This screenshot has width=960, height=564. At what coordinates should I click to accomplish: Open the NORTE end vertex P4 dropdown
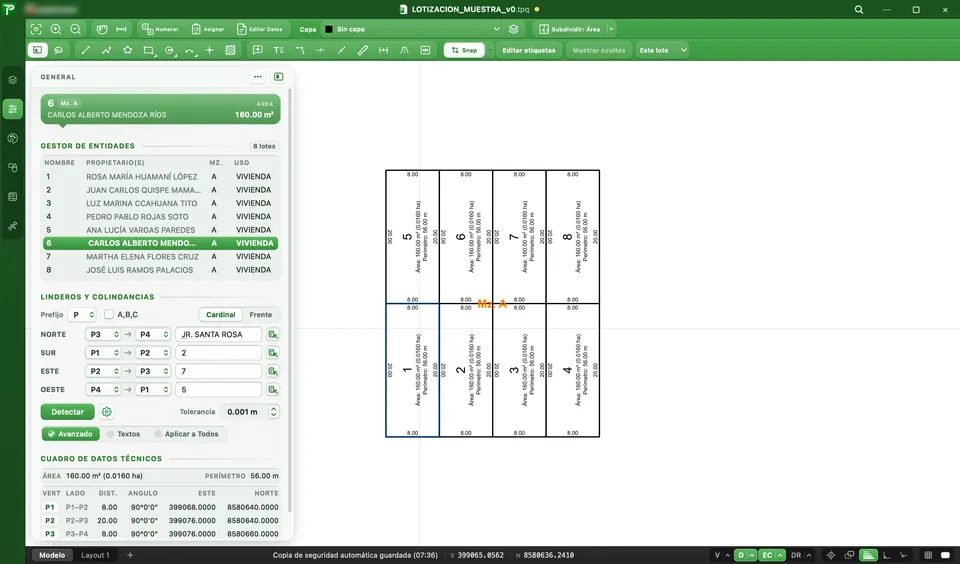[152, 334]
